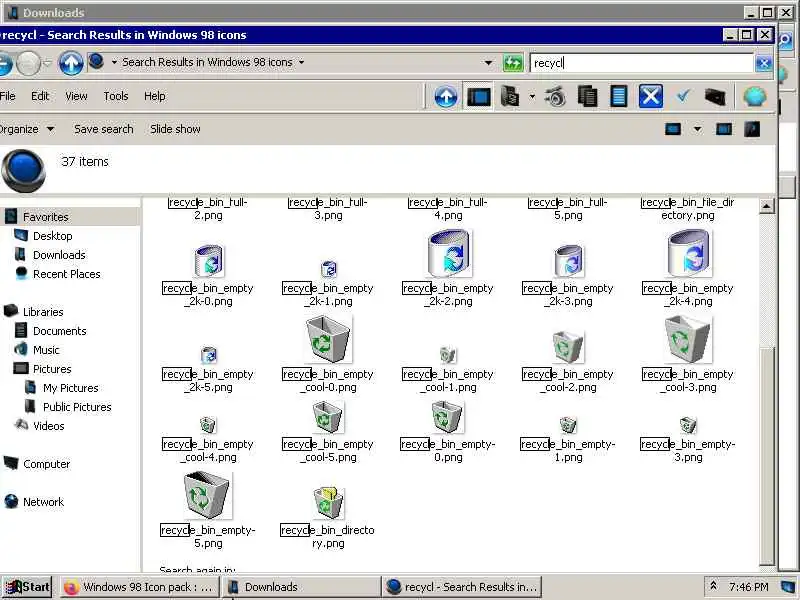800x600 pixels.
Task: Open the dropdown arrow next to the folder-tree icon
Action: (532, 96)
